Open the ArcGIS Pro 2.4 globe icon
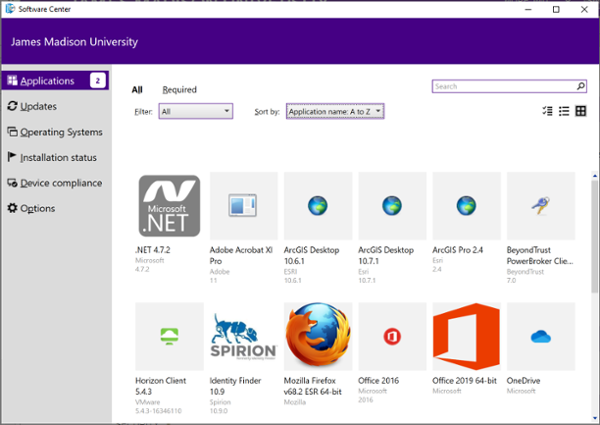Viewport: 600px width, 425px height. 466,205
